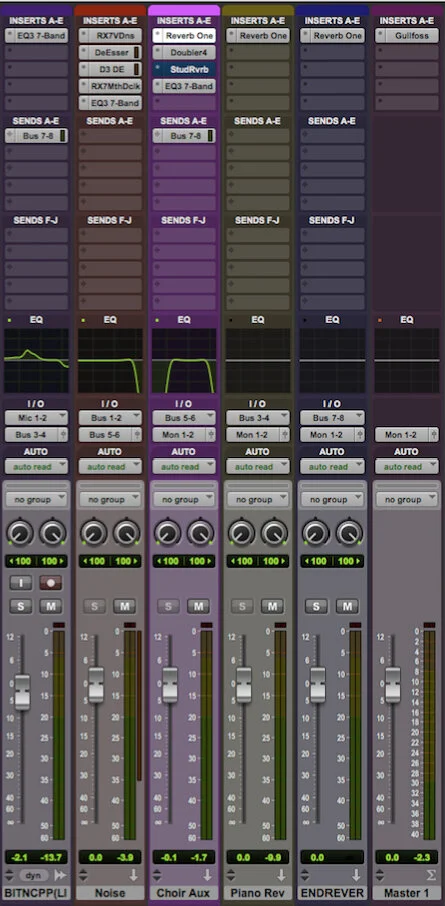Image resolution: width=445 pixels, height=906 pixels.
Task: Click the dyn button on BITNCPP track
Action: [33, 875]
